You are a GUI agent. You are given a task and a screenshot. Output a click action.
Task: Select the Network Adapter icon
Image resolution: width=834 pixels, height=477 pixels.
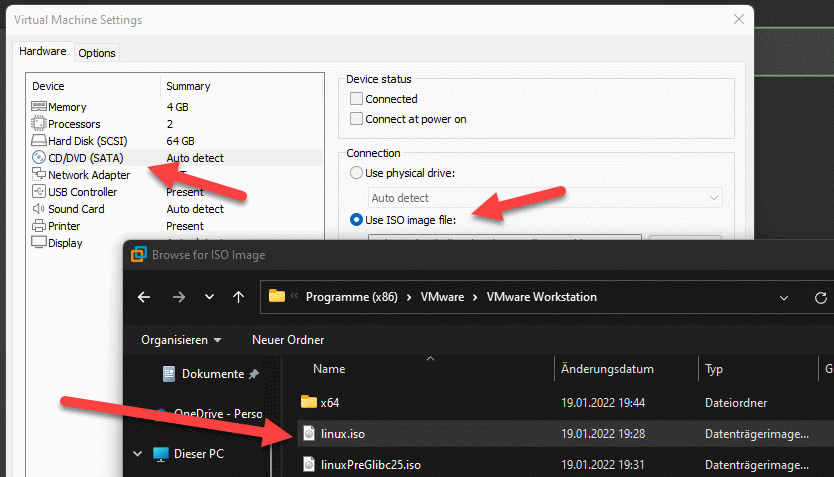pyautogui.click(x=39, y=174)
